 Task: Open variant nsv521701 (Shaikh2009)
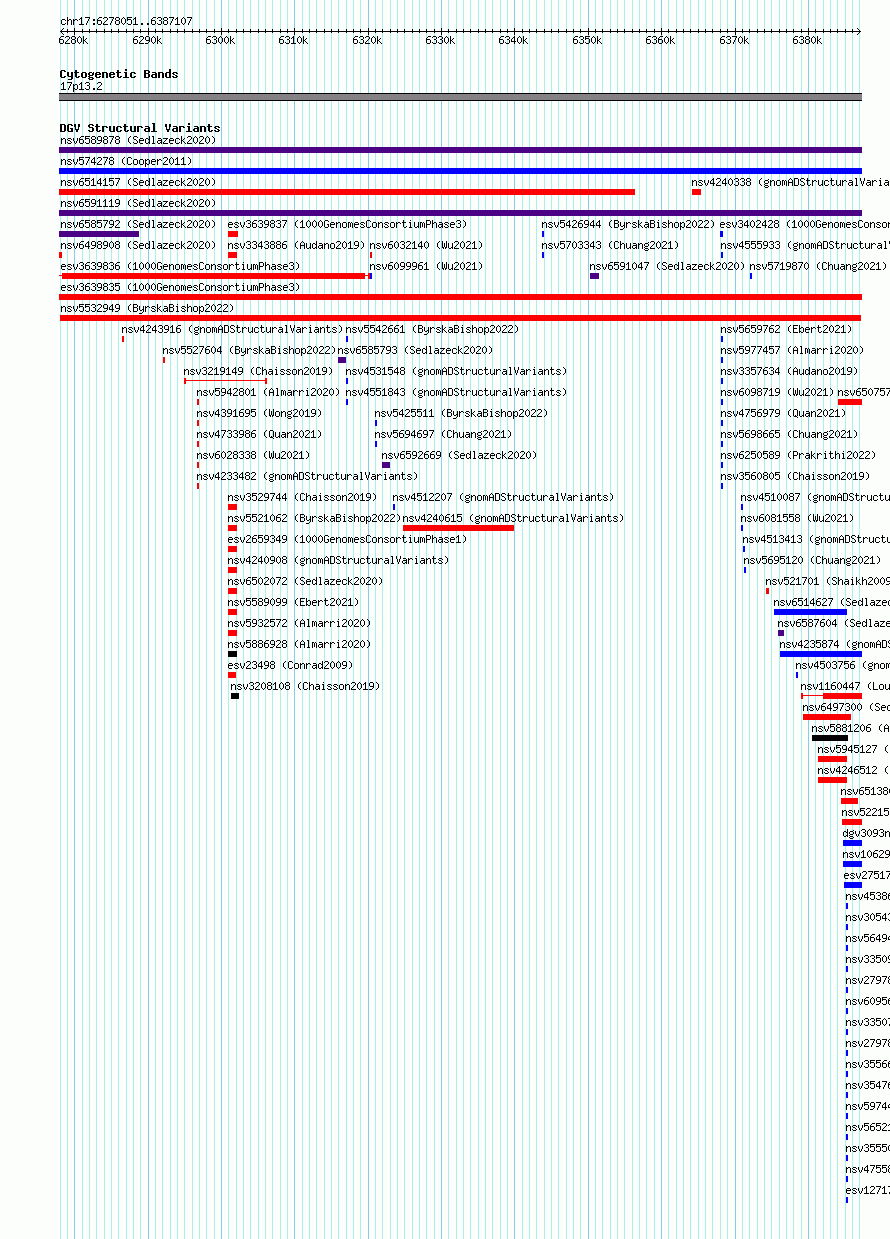[828, 581]
